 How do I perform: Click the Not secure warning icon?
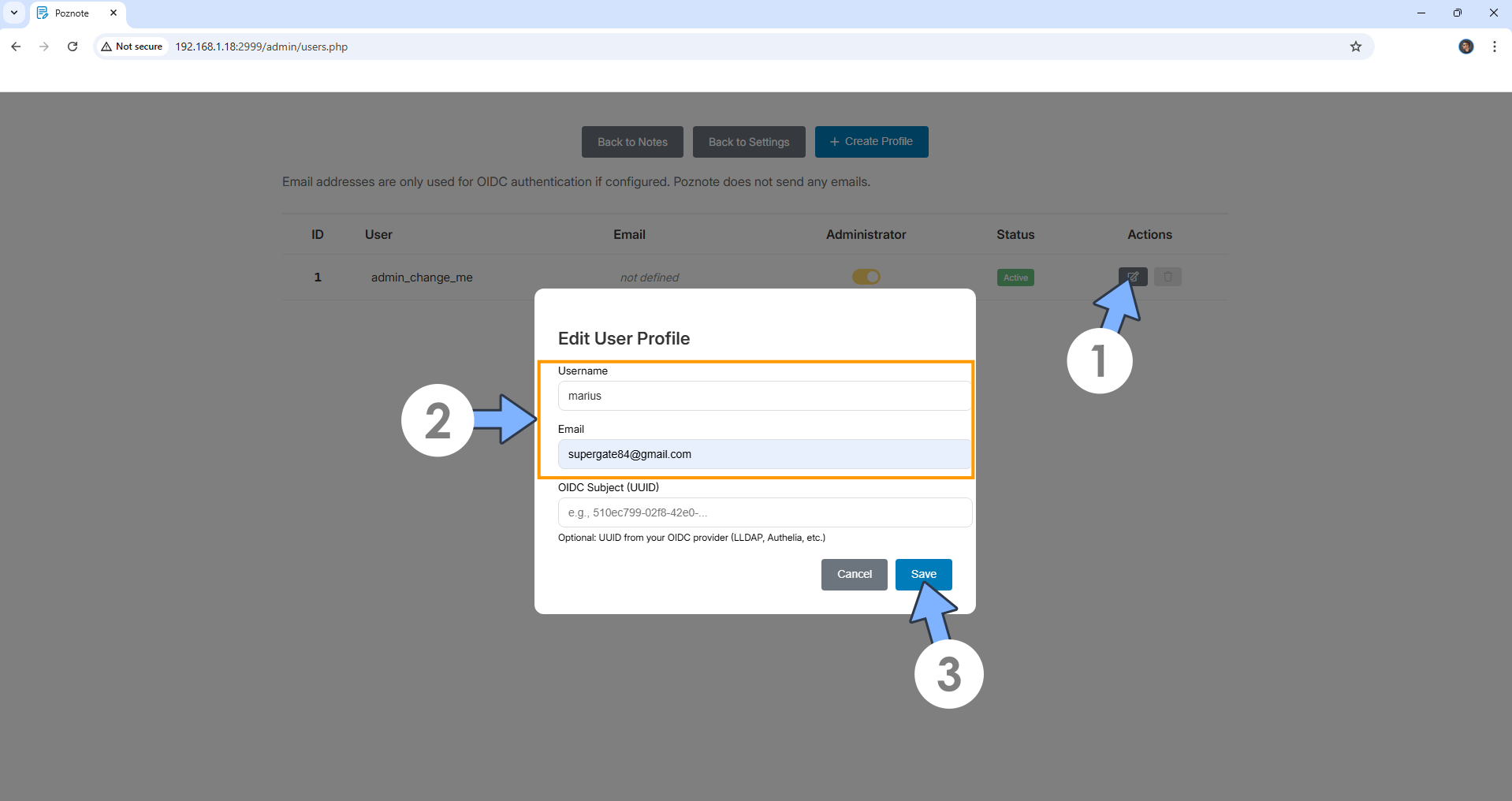[x=107, y=47]
